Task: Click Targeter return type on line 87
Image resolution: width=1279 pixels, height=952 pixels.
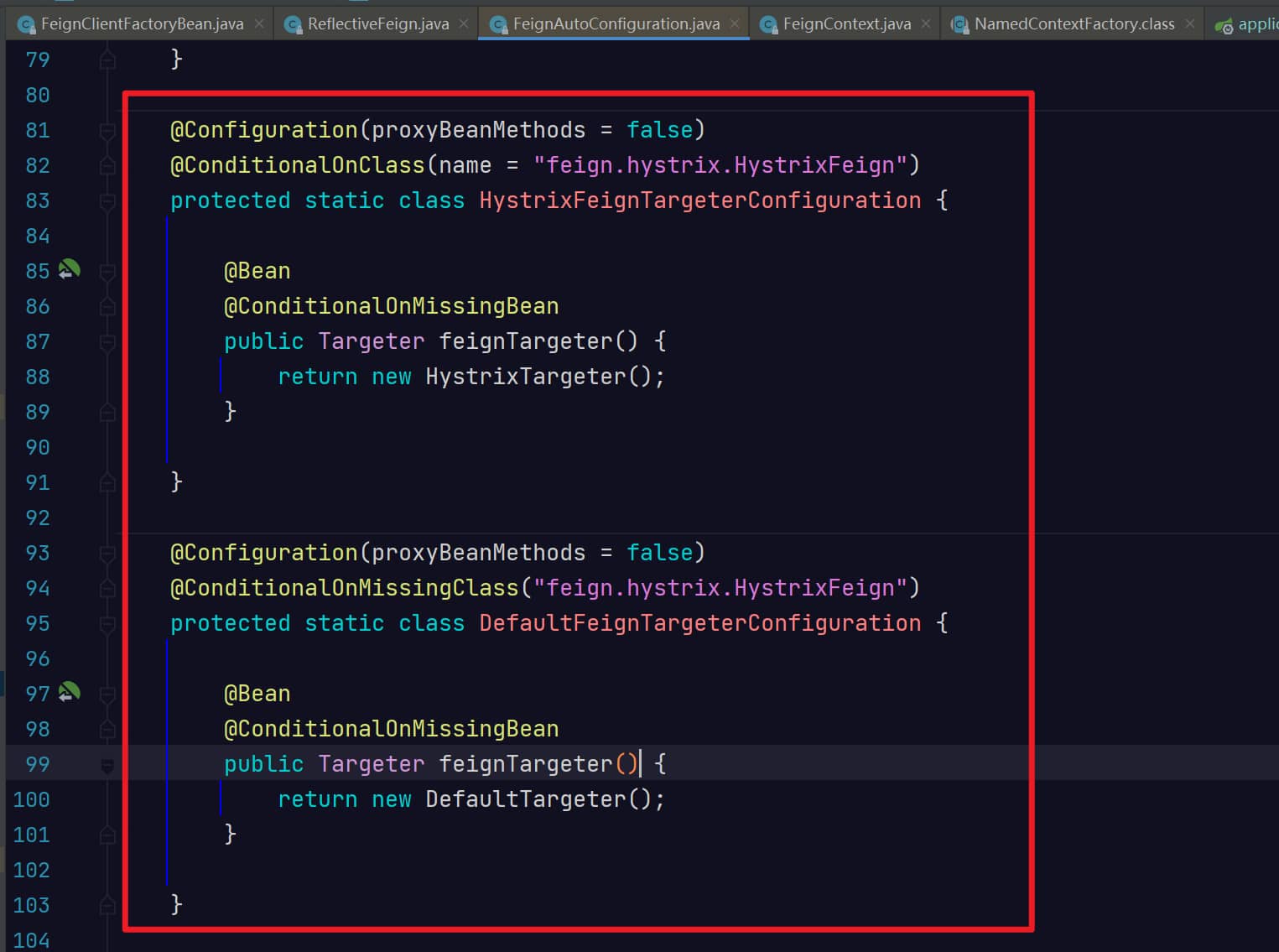Action: [372, 341]
